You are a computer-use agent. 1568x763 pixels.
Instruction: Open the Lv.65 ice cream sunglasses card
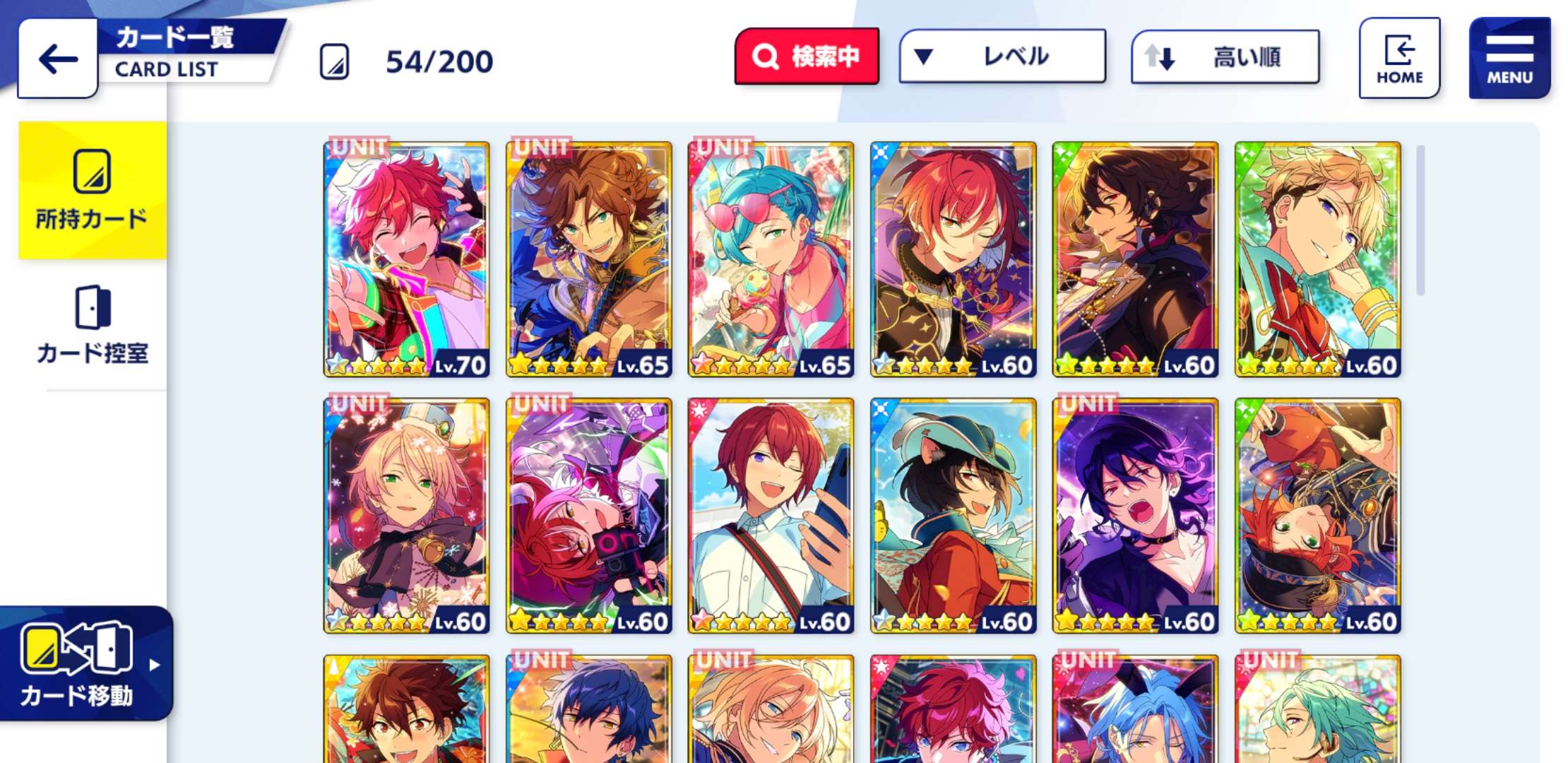coord(771,259)
